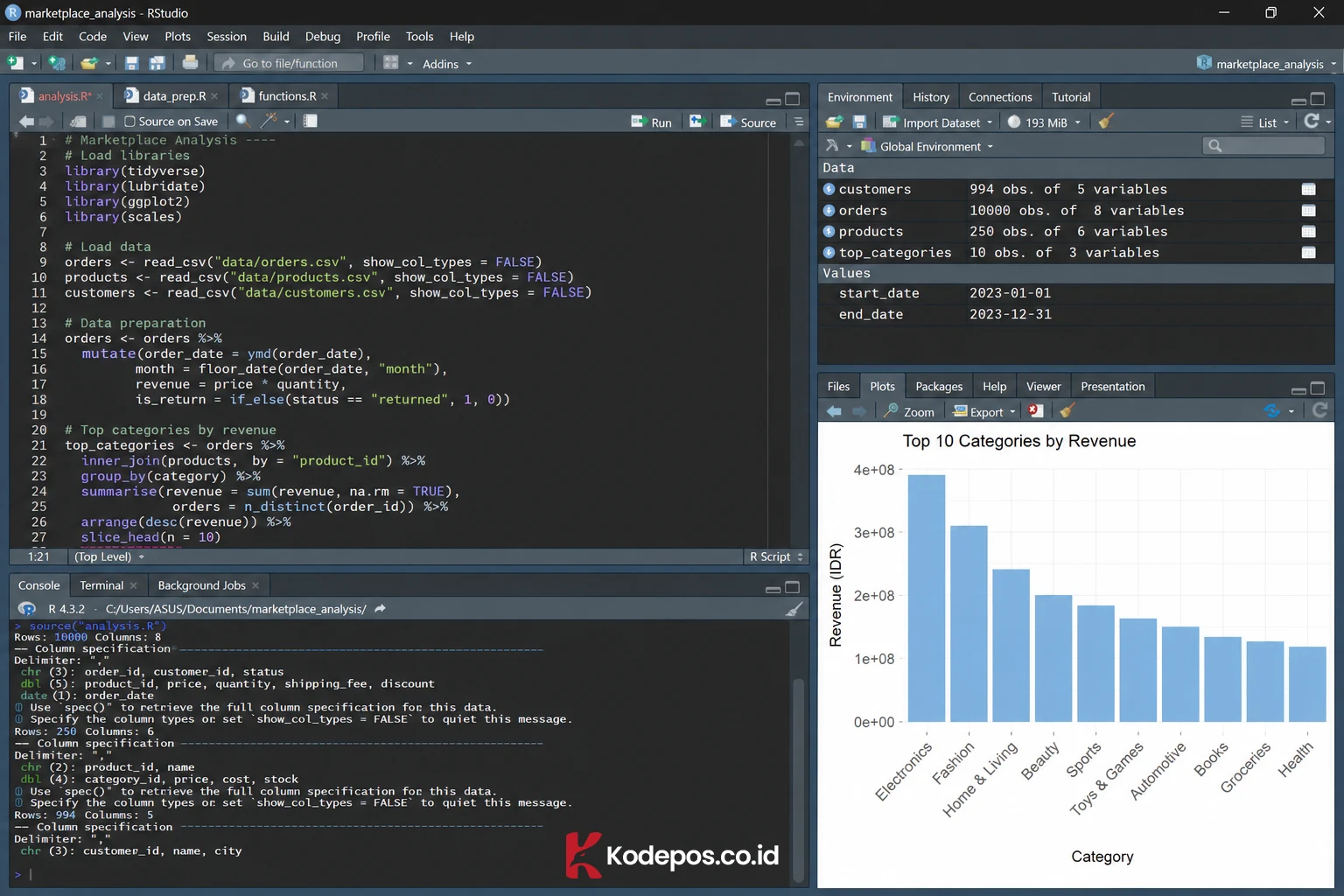Image resolution: width=1344 pixels, height=896 pixels.
Task: Open the Export plot dropdown
Action: coord(984,411)
